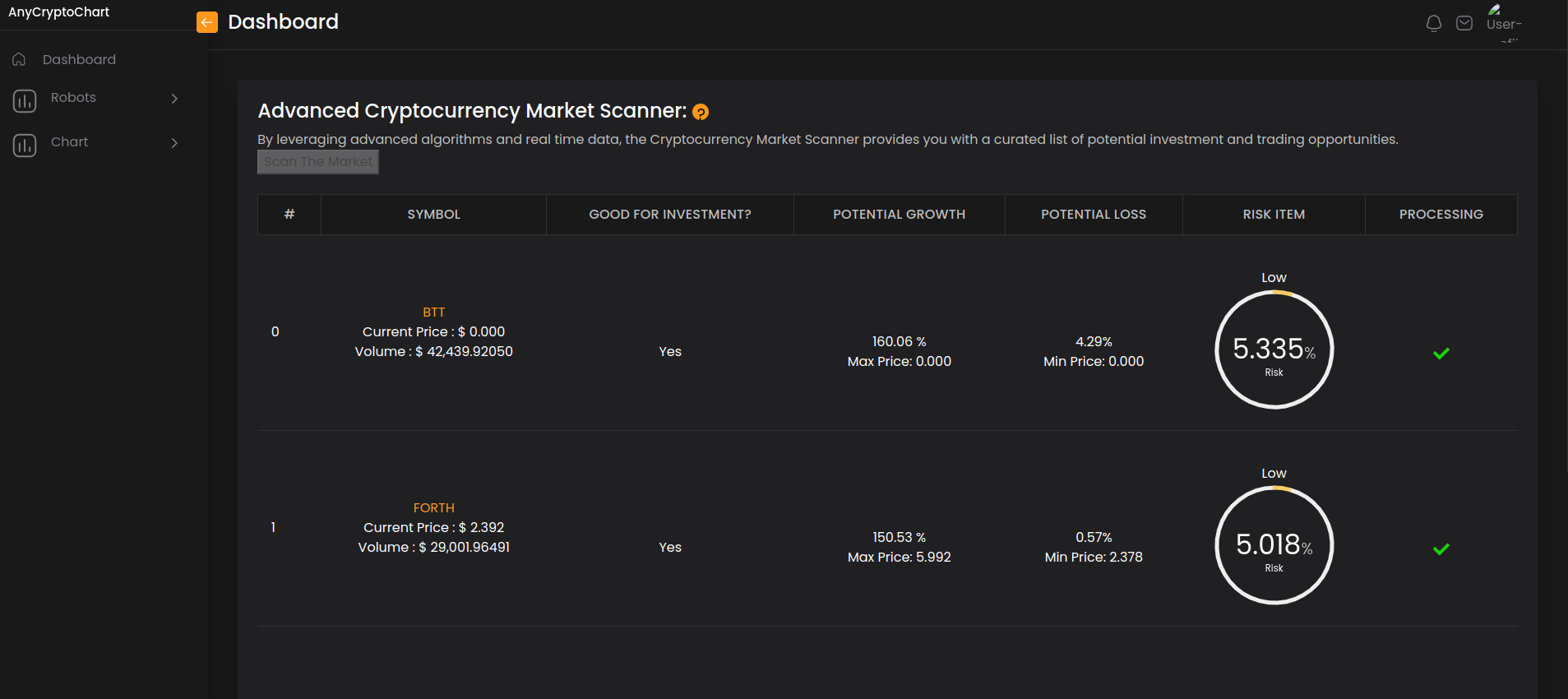Click the 5.018% risk gauge
This screenshot has height=699, width=1568.
click(x=1274, y=545)
